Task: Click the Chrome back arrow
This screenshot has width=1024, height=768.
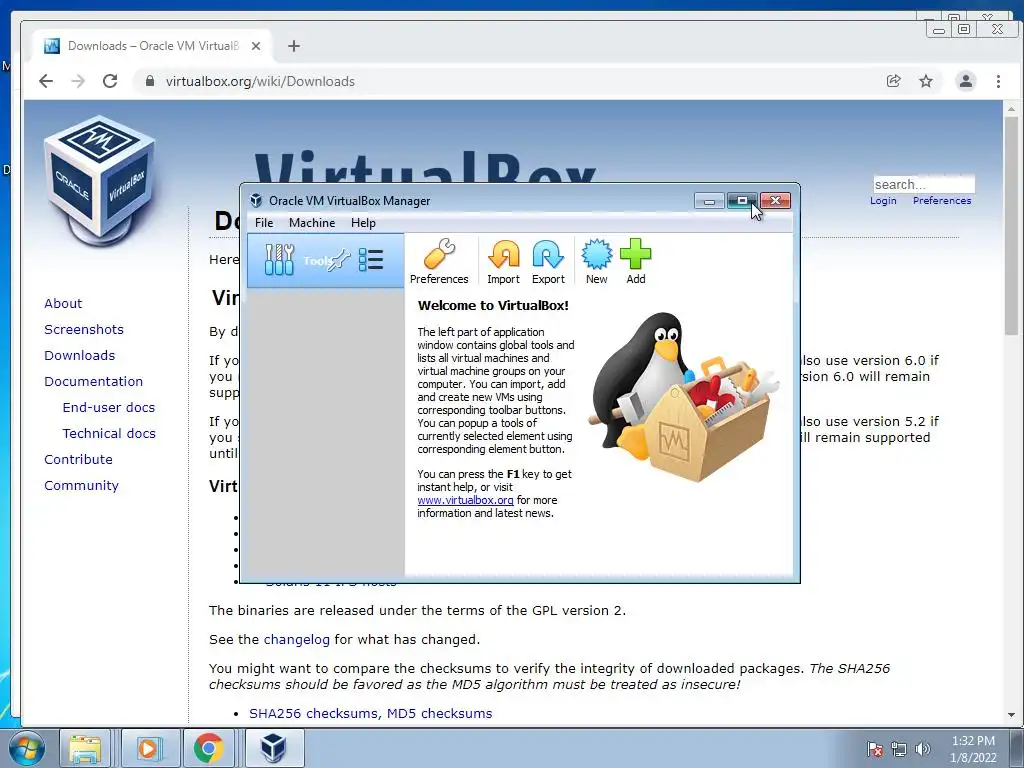Action: pos(46,81)
